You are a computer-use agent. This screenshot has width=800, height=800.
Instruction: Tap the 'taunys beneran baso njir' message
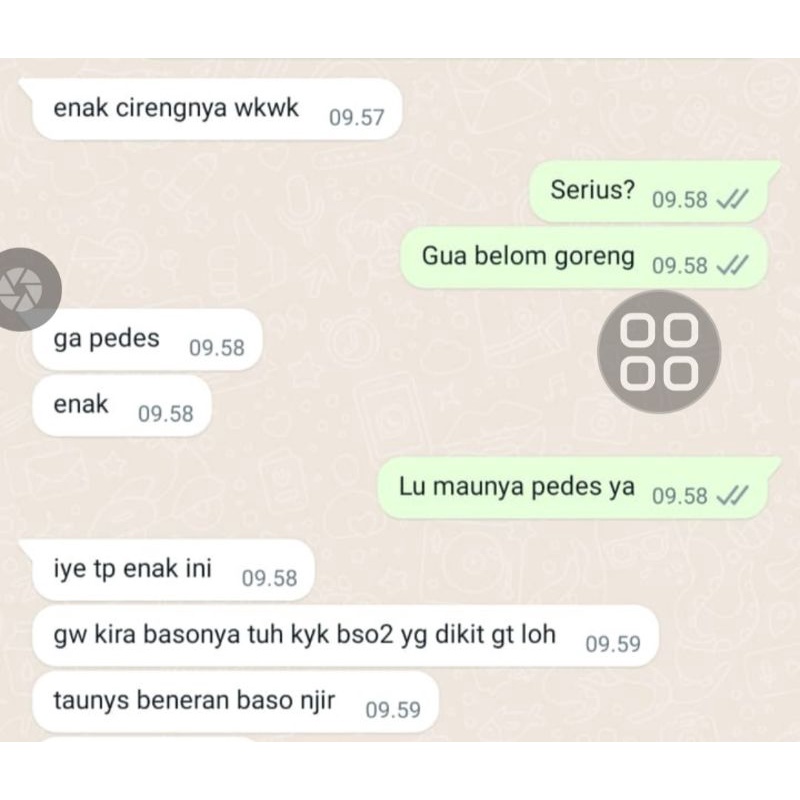(235, 702)
